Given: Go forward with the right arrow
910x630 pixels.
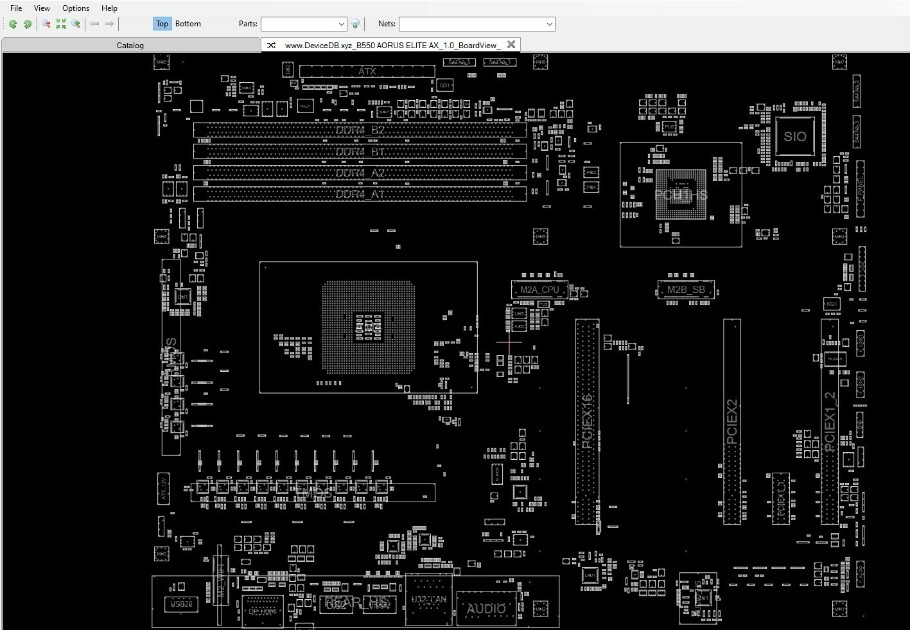Looking at the screenshot, I should pyautogui.click(x=109, y=24).
